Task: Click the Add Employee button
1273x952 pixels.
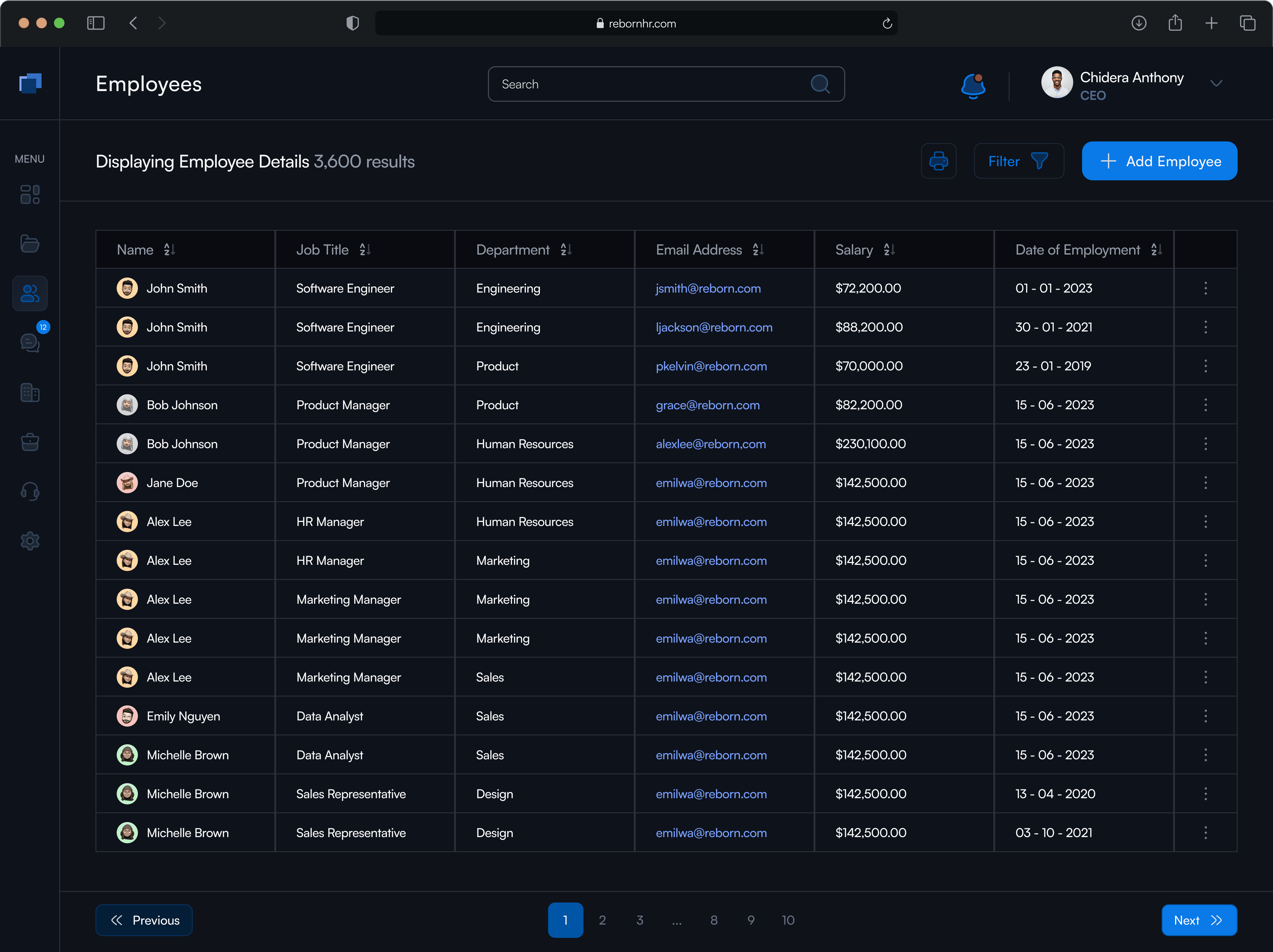Action: click(x=1160, y=161)
